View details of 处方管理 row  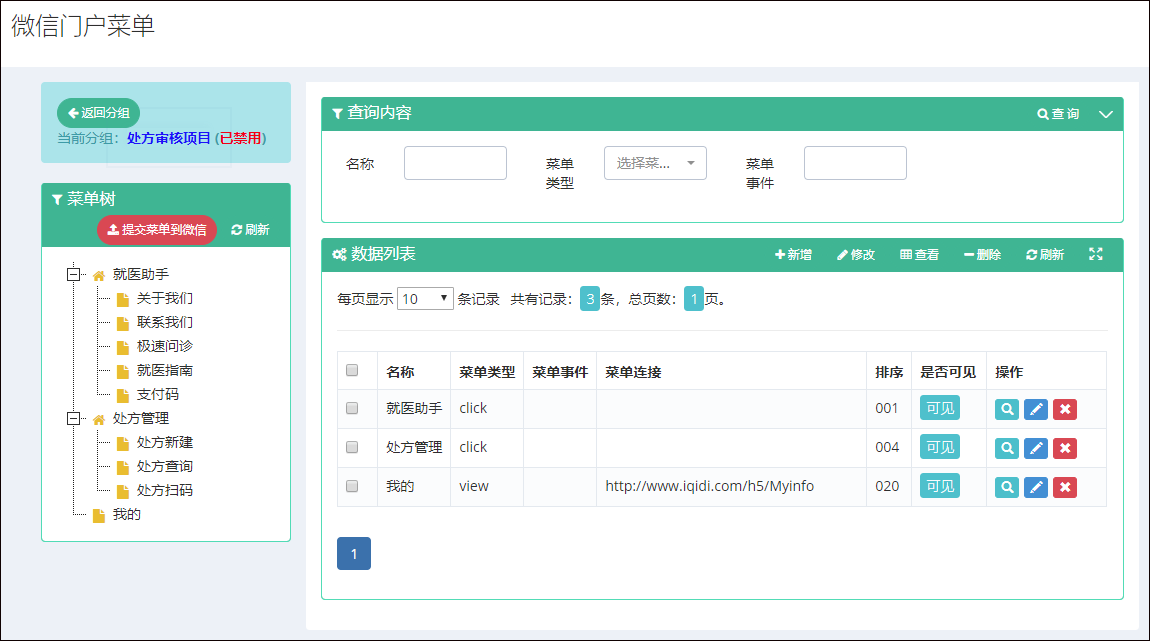[1007, 448]
